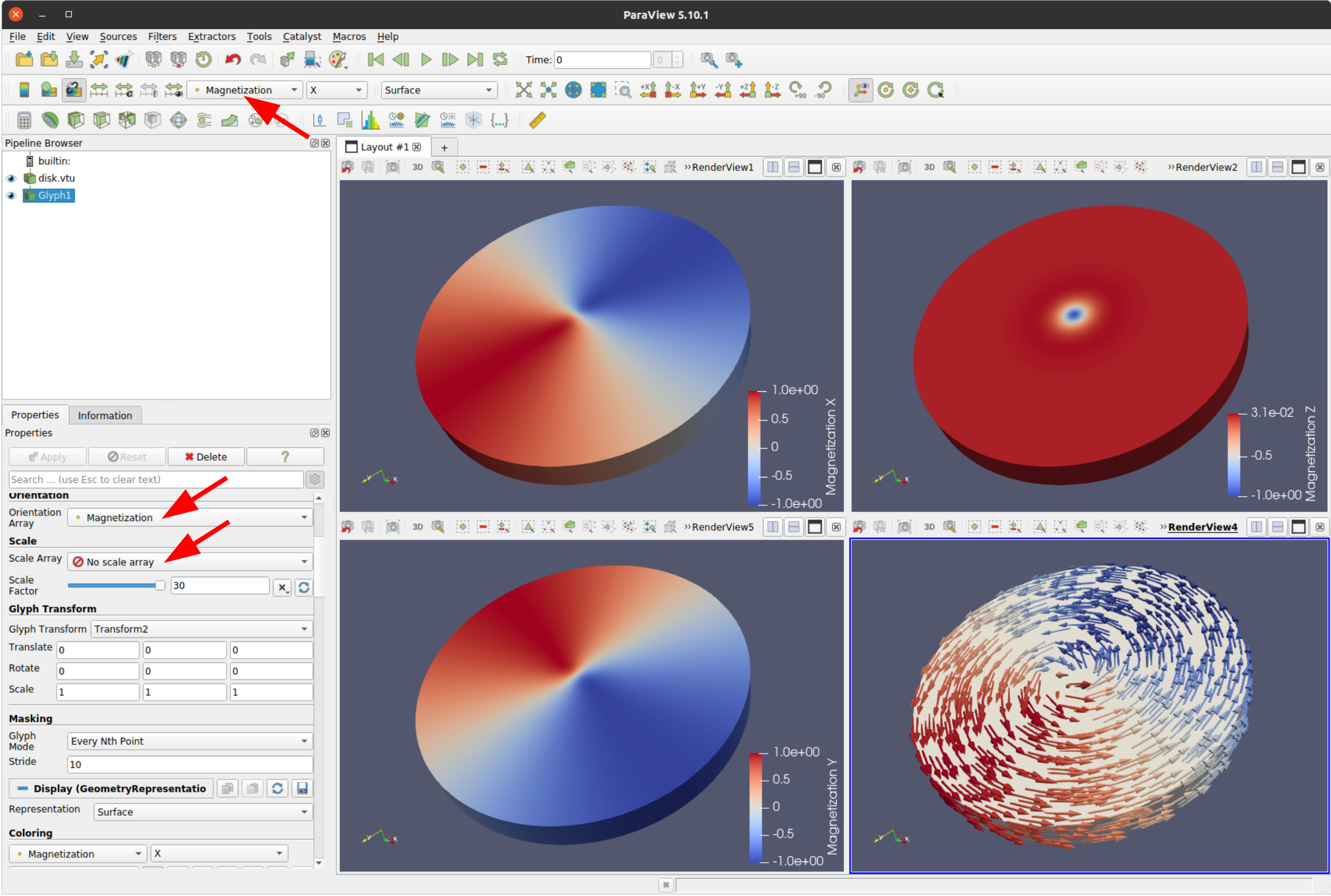Click the Reset button
Image resolution: width=1331 pixels, height=896 pixels.
pyautogui.click(x=127, y=457)
